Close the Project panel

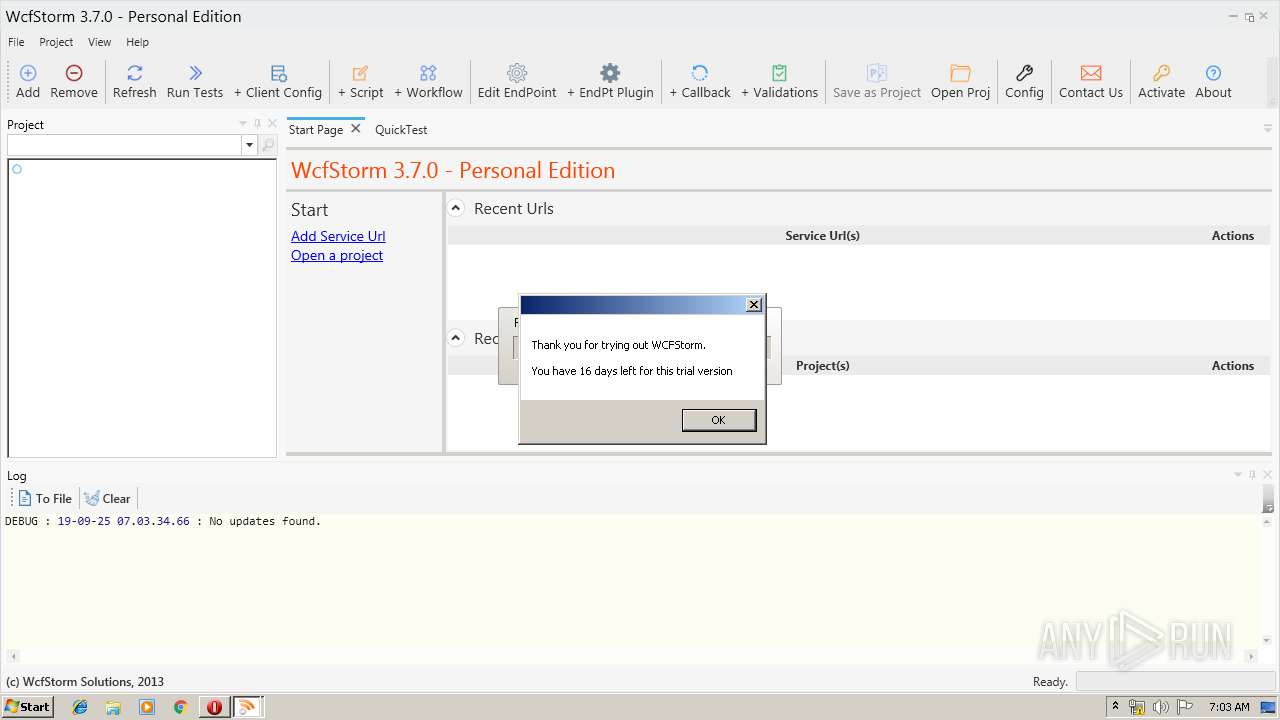coord(271,124)
